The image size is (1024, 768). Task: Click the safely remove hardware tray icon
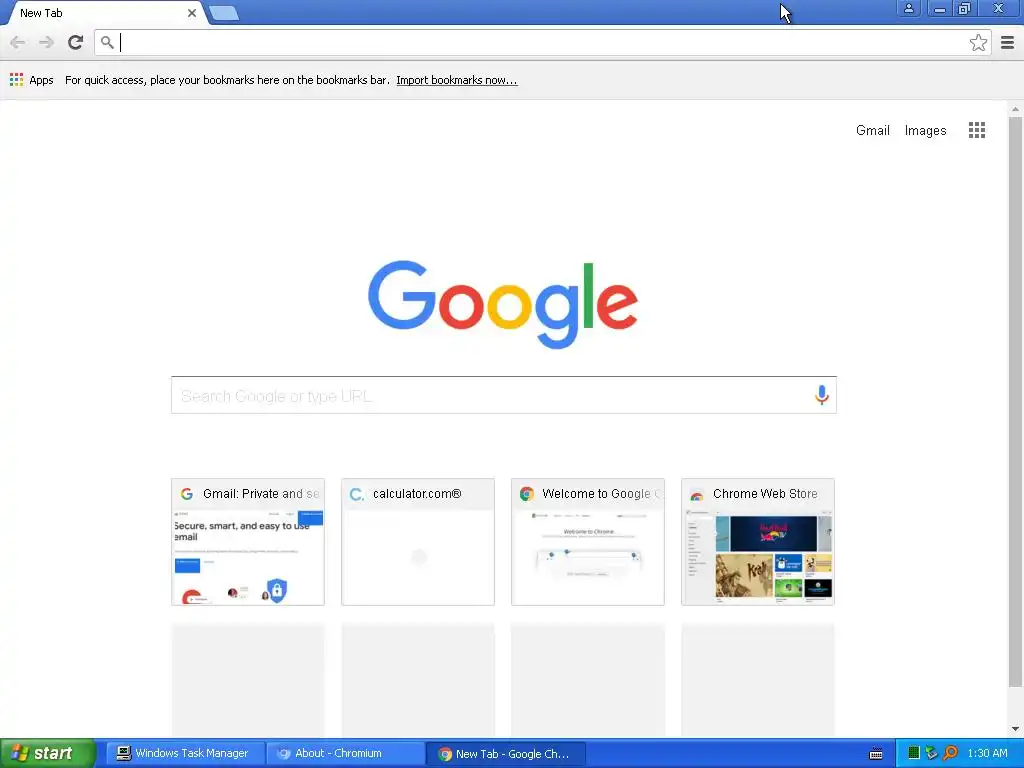pyautogui.click(x=931, y=754)
